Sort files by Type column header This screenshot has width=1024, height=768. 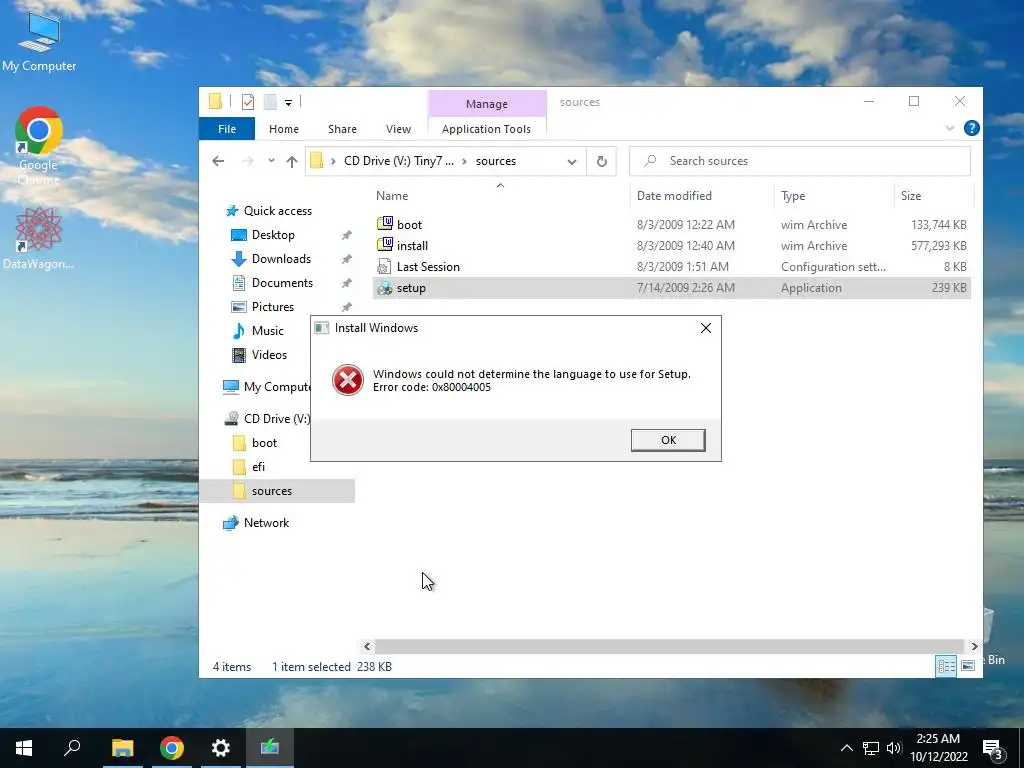point(793,196)
